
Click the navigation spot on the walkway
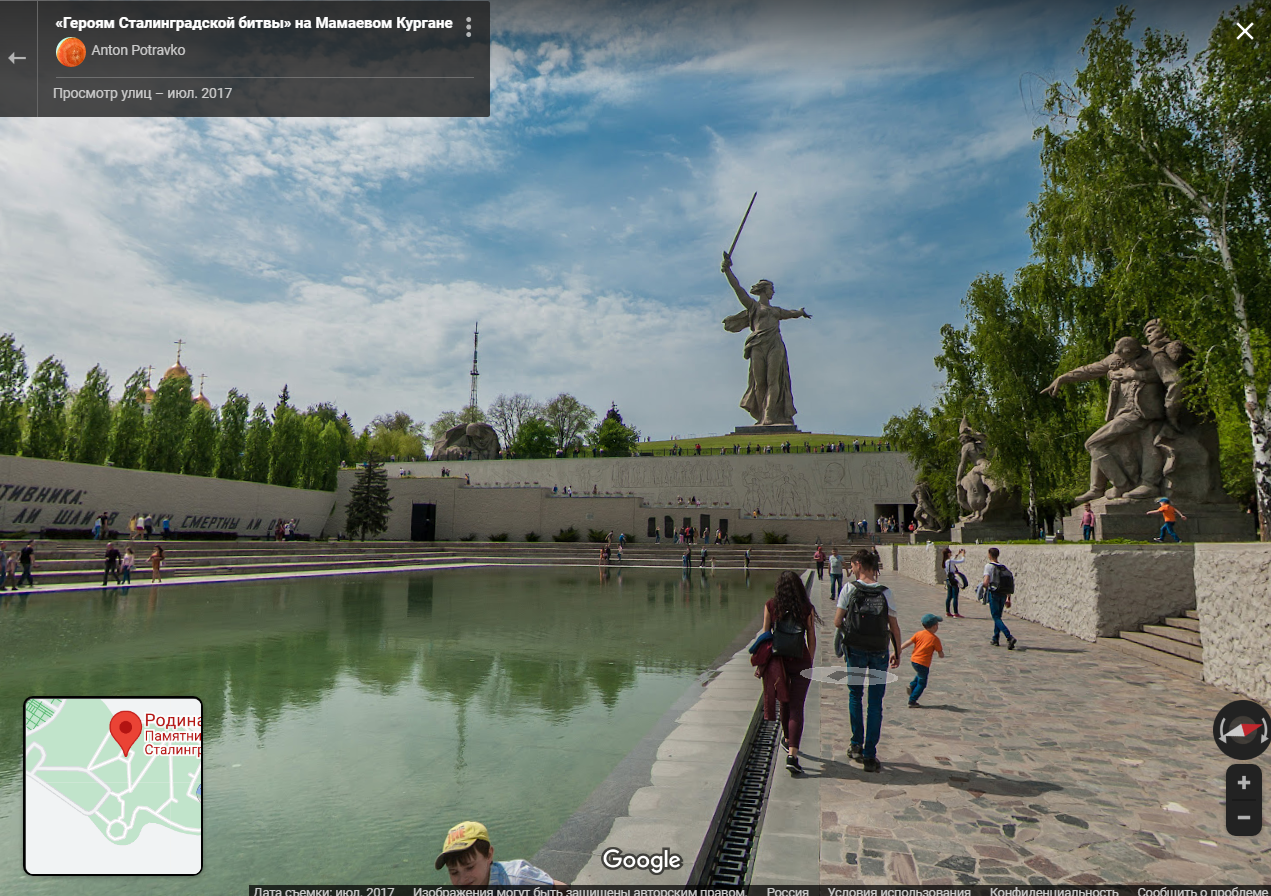click(849, 676)
